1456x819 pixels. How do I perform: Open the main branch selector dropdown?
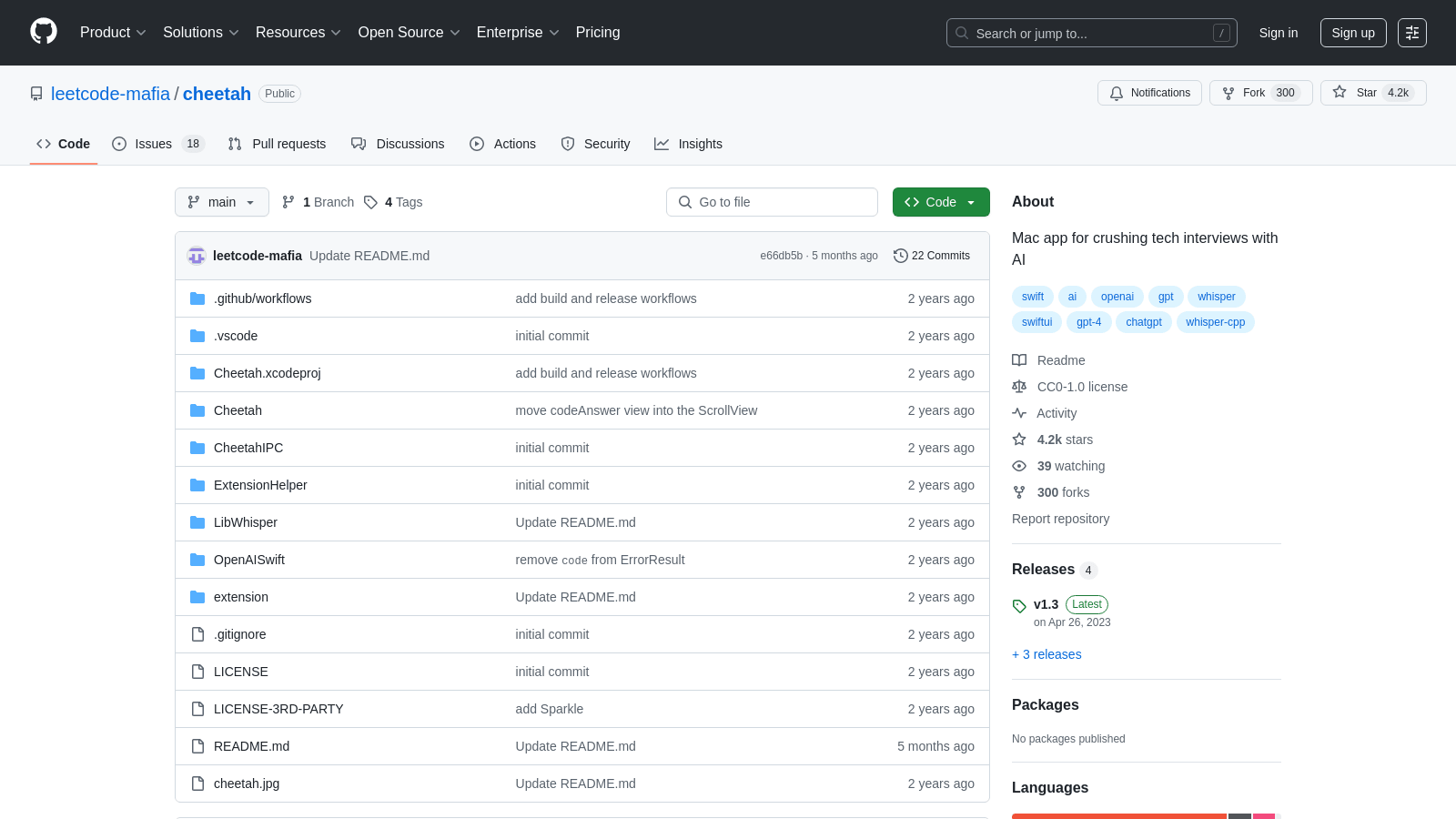[x=222, y=202]
